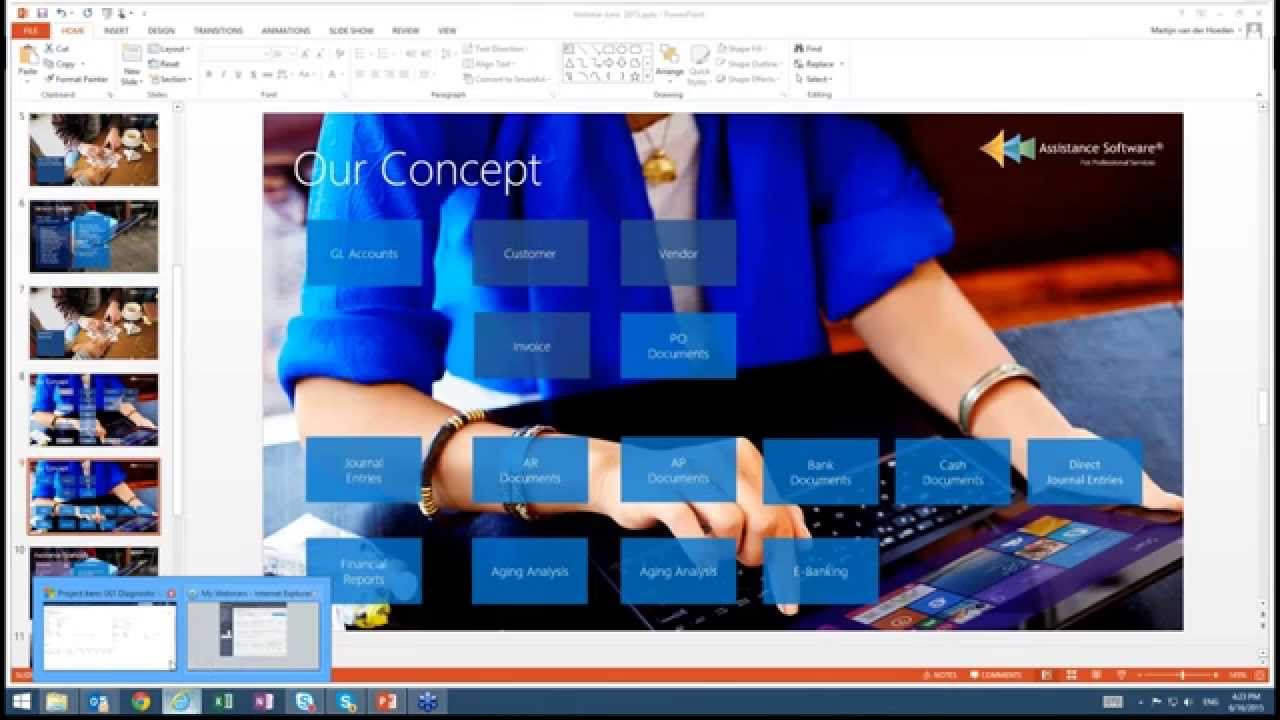Click the Cut command
This screenshot has height=720, width=1280.
point(57,48)
